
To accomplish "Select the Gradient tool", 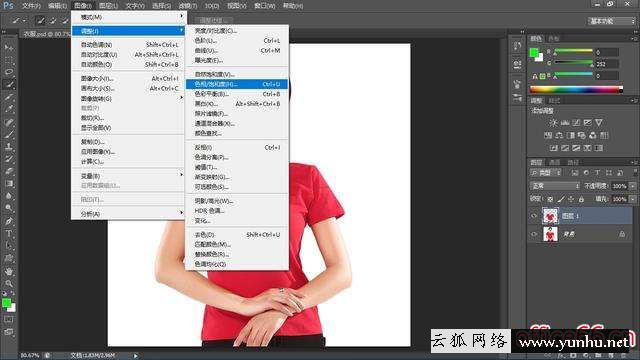I will pos(9,184).
